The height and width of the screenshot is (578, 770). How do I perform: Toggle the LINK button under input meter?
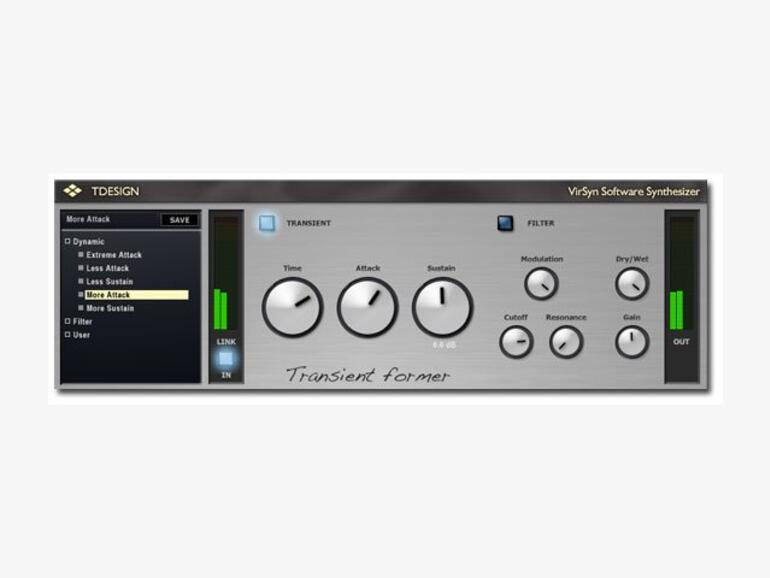click(226, 358)
